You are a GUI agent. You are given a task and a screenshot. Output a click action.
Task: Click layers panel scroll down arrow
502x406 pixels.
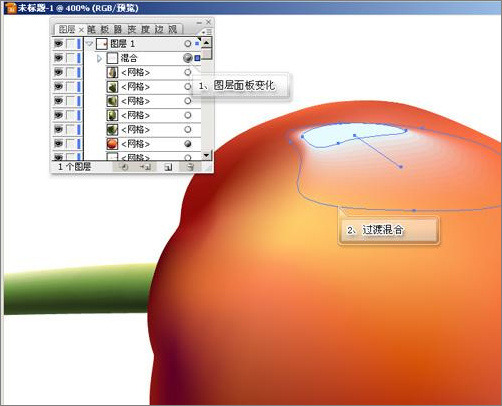point(206,155)
